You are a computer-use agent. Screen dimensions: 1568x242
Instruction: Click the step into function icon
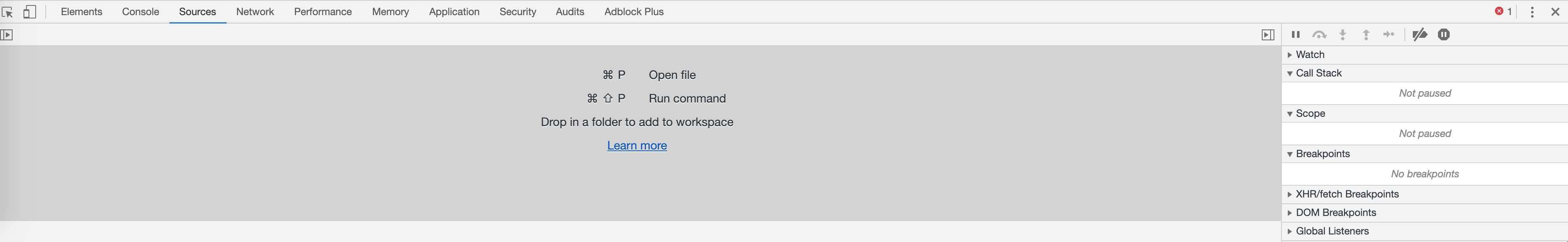tap(1343, 35)
